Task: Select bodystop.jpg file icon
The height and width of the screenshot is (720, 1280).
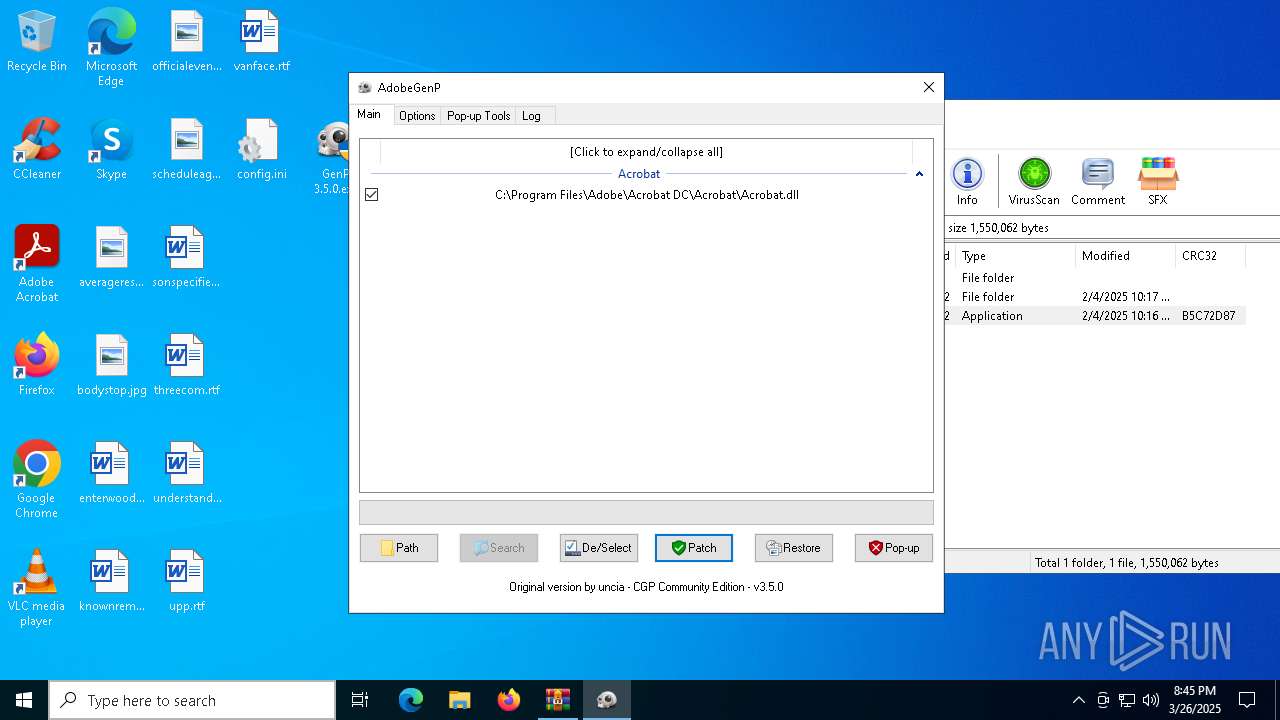Action: tap(111, 366)
